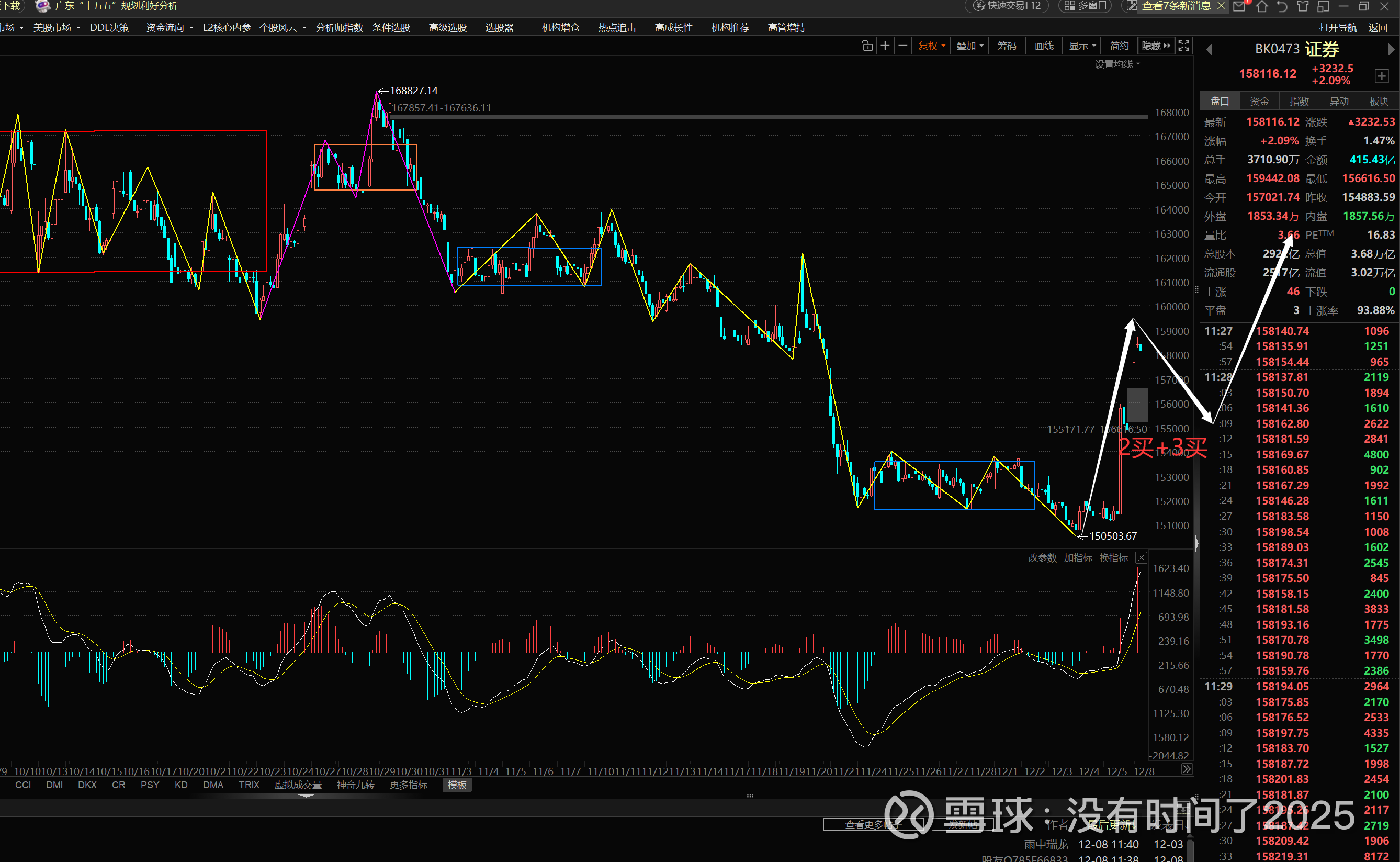Open the 复权 dropdown

pyautogui.click(x=932, y=46)
